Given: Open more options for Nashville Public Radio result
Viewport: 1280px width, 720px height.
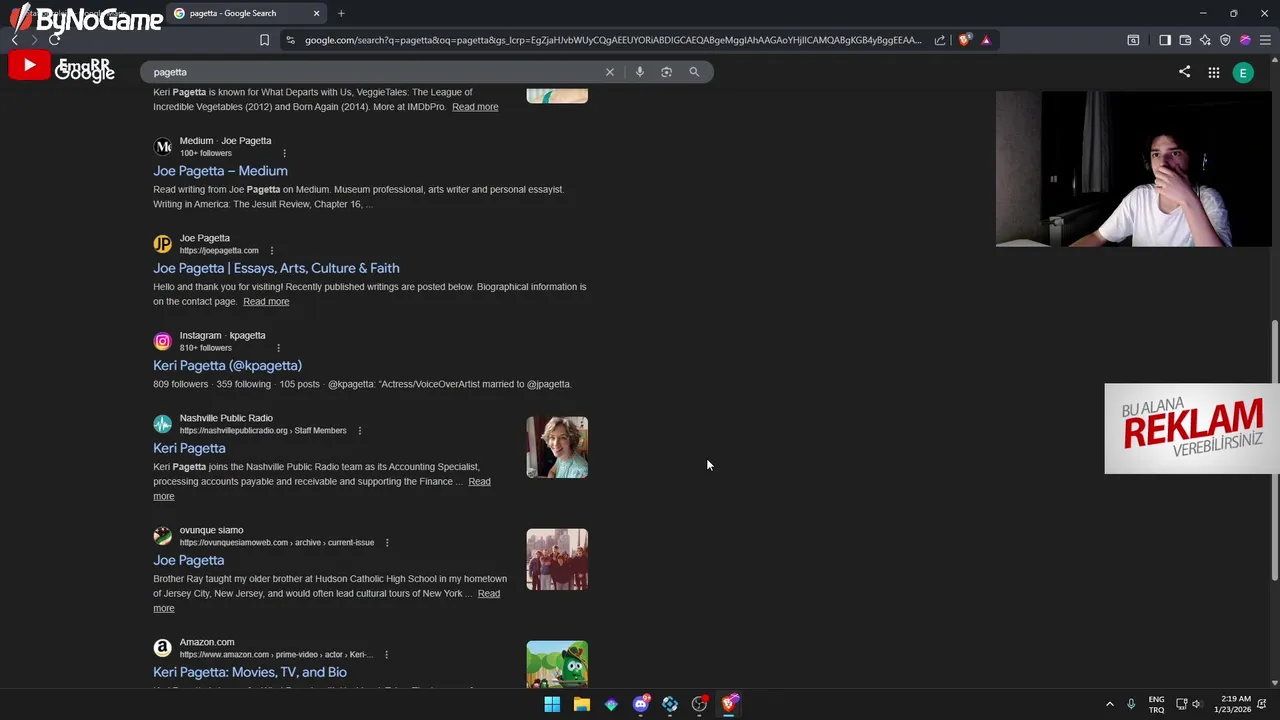Looking at the screenshot, I should 359,431.
